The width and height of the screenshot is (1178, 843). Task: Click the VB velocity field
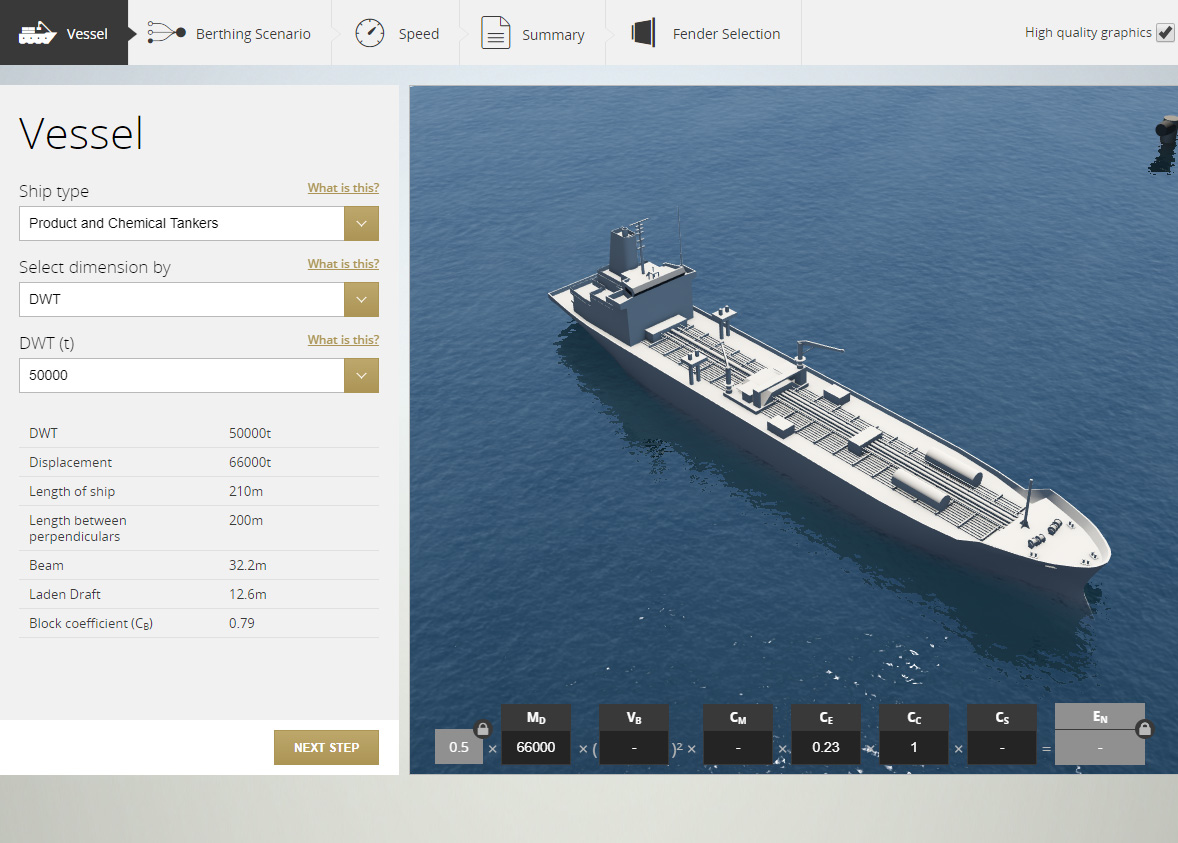pyautogui.click(x=634, y=748)
